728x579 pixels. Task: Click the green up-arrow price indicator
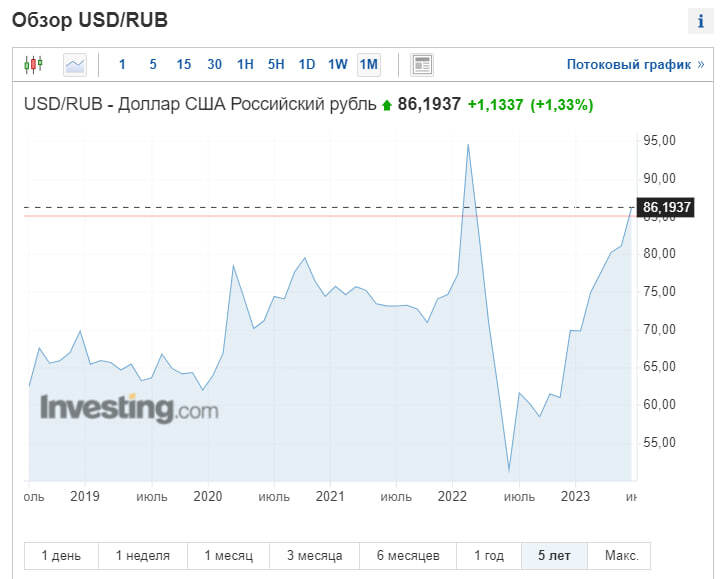pyautogui.click(x=386, y=104)
